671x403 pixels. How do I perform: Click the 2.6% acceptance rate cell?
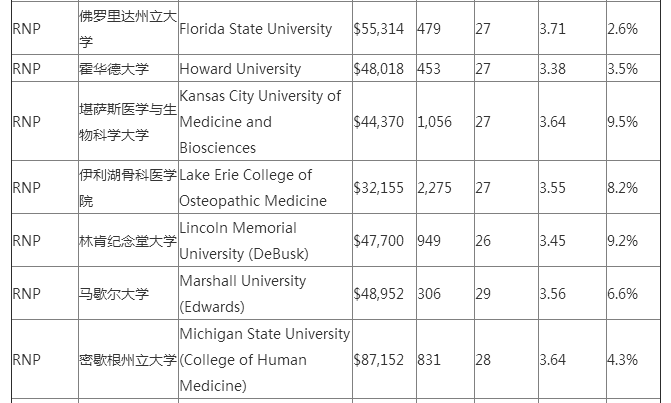click(622, 29)
